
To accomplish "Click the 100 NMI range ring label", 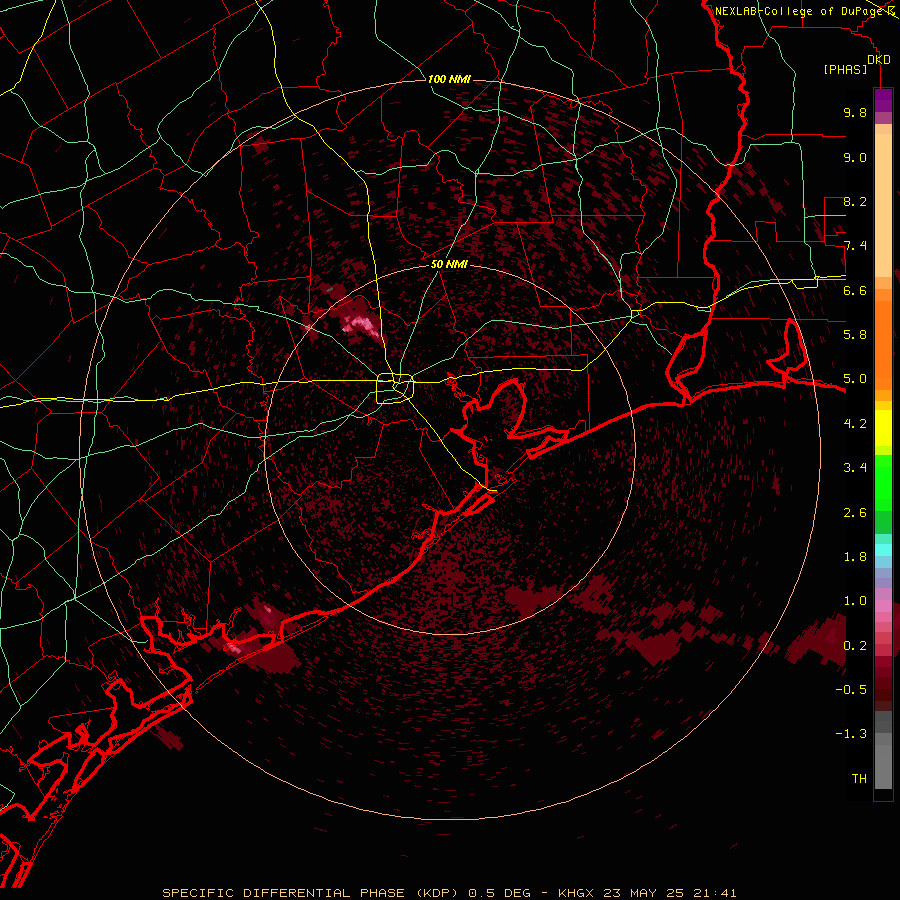I will 449,79.
